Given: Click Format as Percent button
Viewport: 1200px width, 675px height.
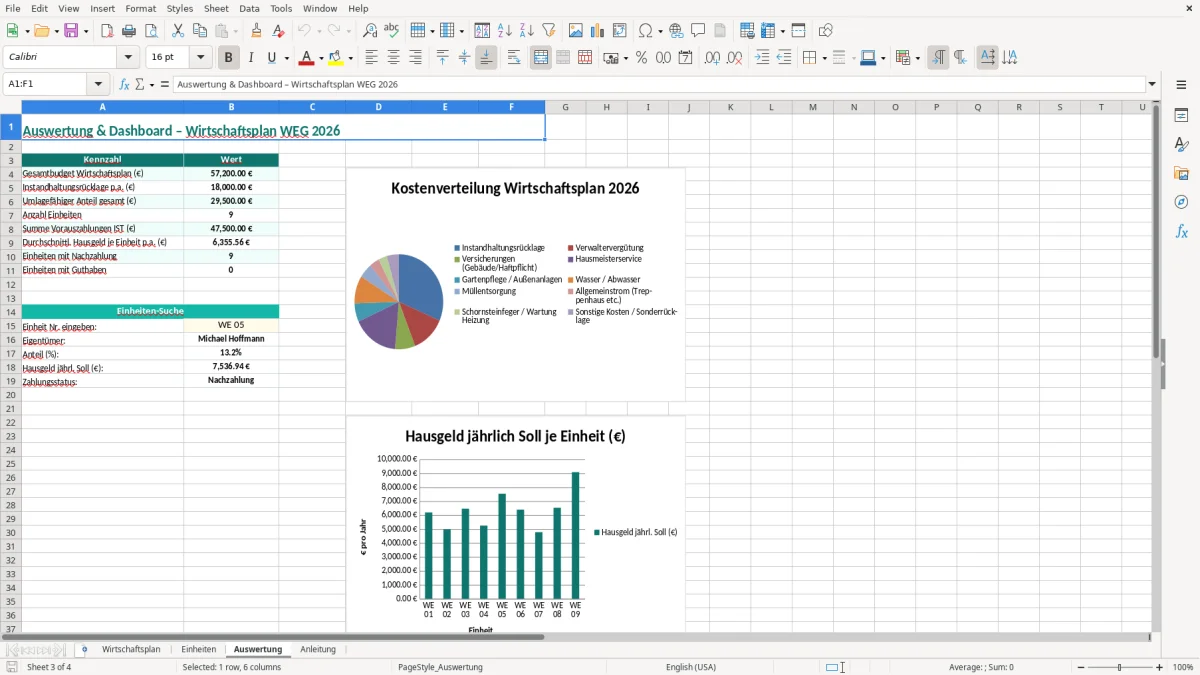Looking at the screenshot, I should (641, 58).
